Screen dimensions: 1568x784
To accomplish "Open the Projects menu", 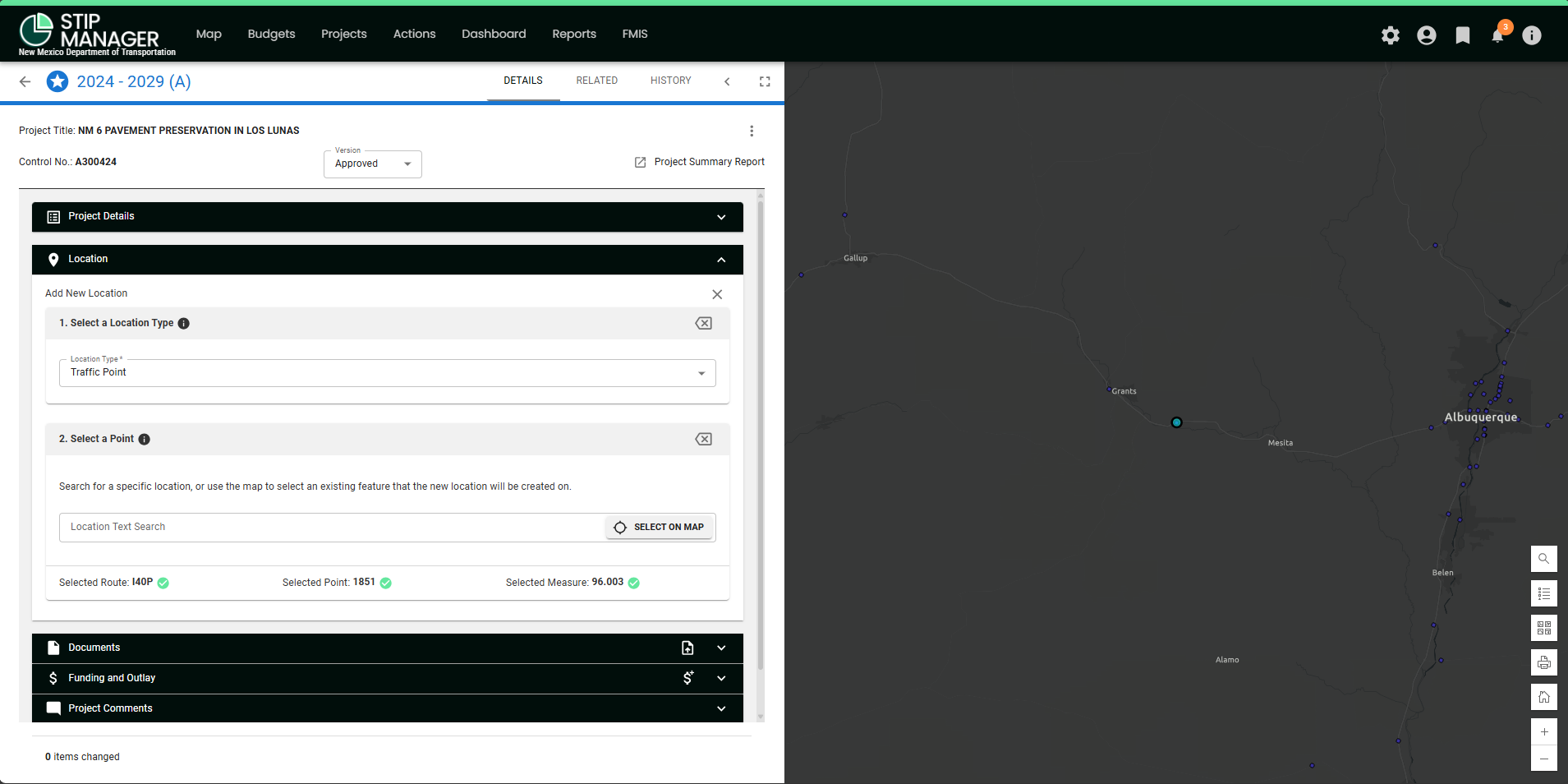I will 344,34.
